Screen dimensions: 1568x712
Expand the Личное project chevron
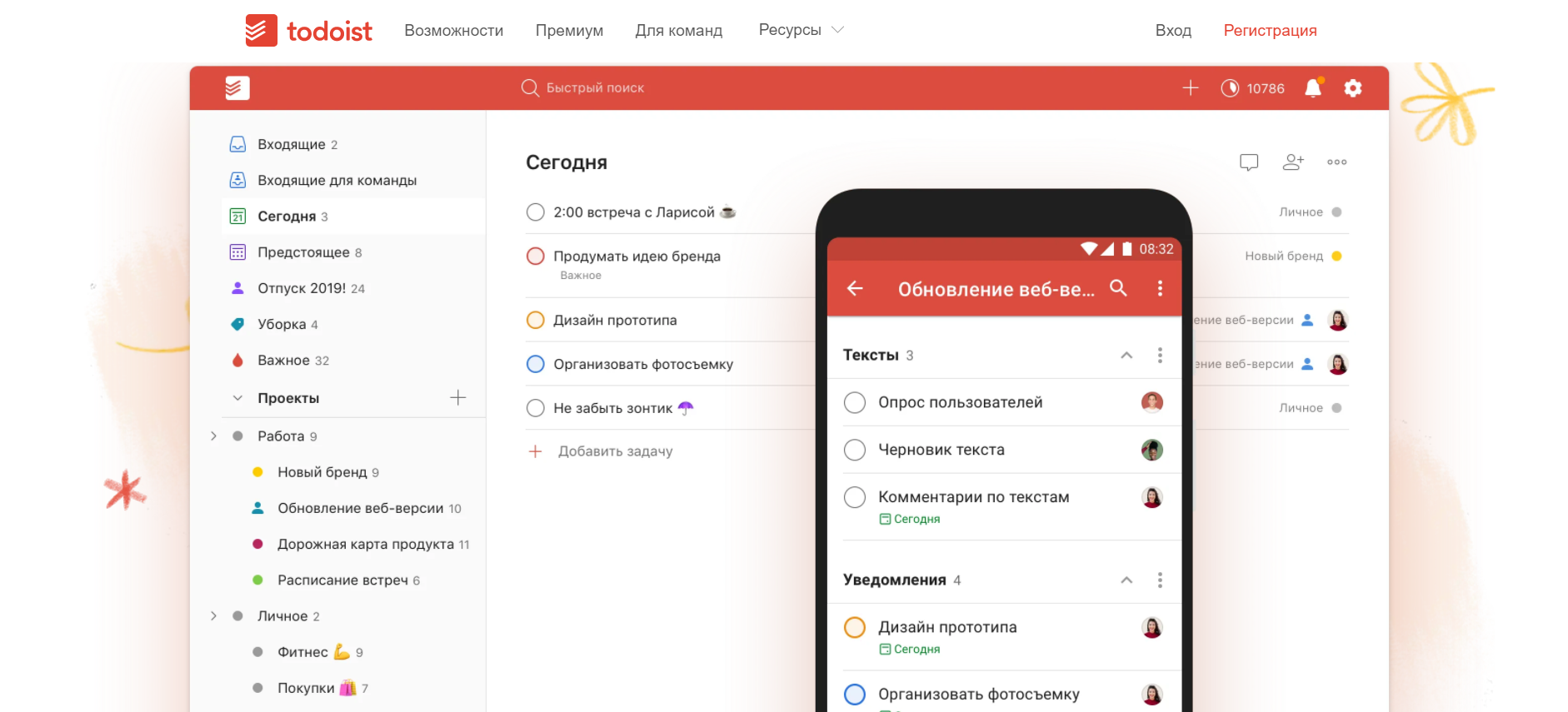214,616
